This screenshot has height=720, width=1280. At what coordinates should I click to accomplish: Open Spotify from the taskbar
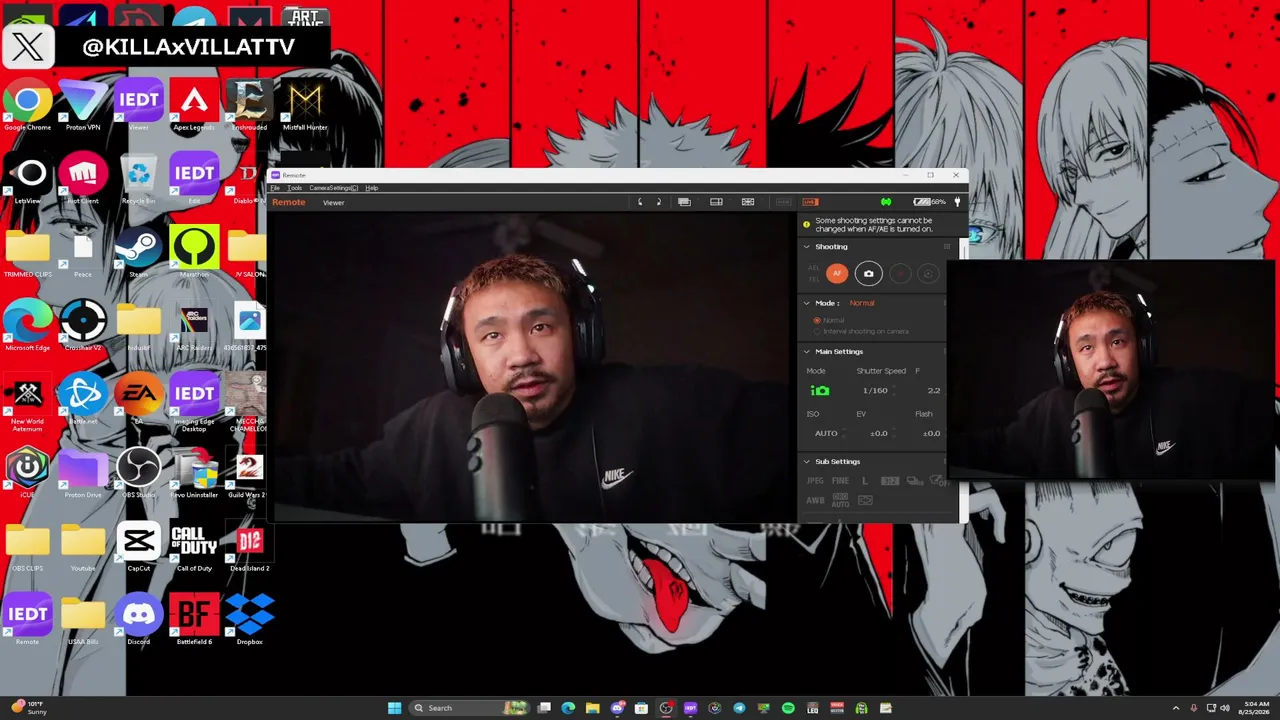788,708
